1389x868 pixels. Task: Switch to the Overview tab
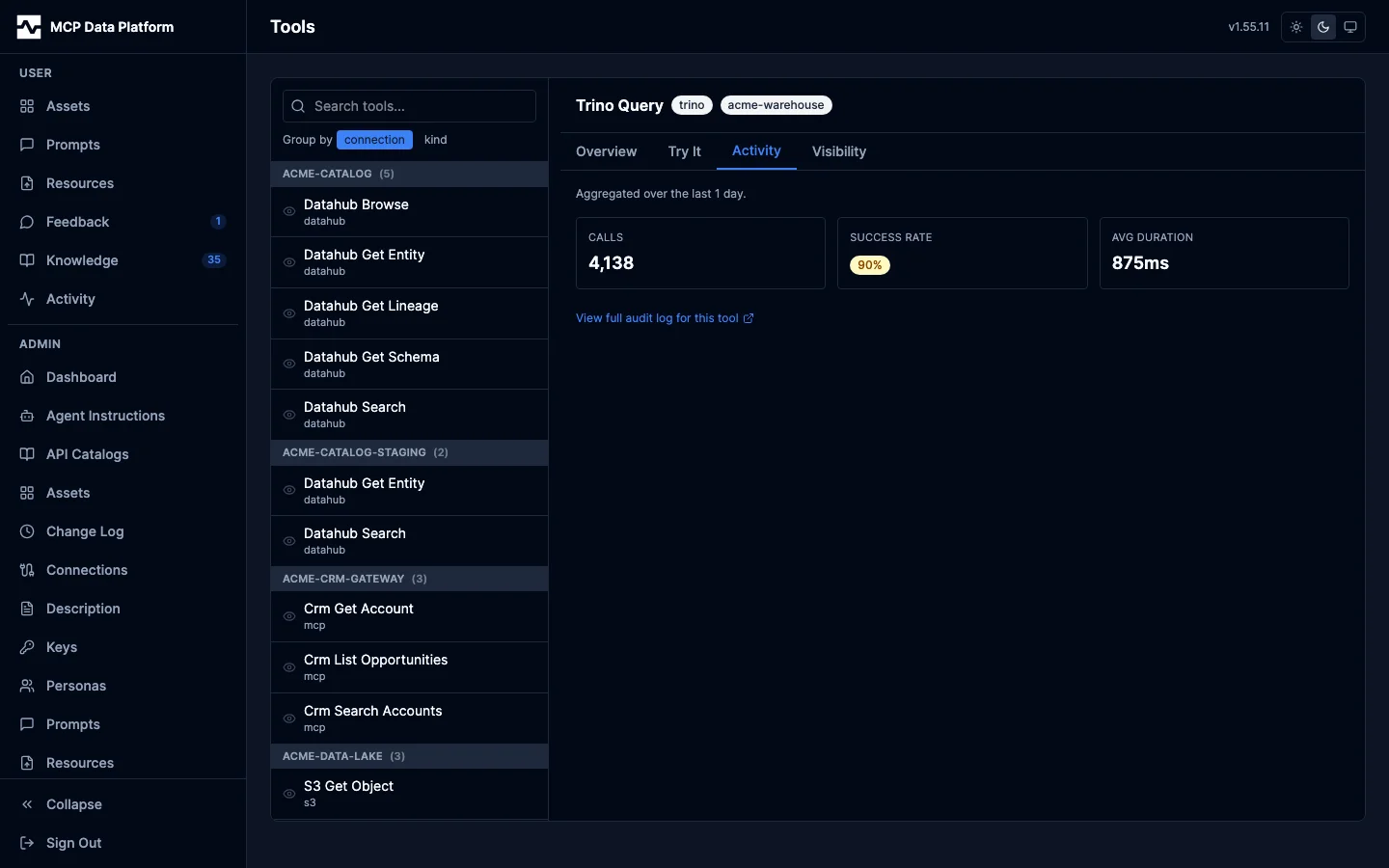(606, 151)
